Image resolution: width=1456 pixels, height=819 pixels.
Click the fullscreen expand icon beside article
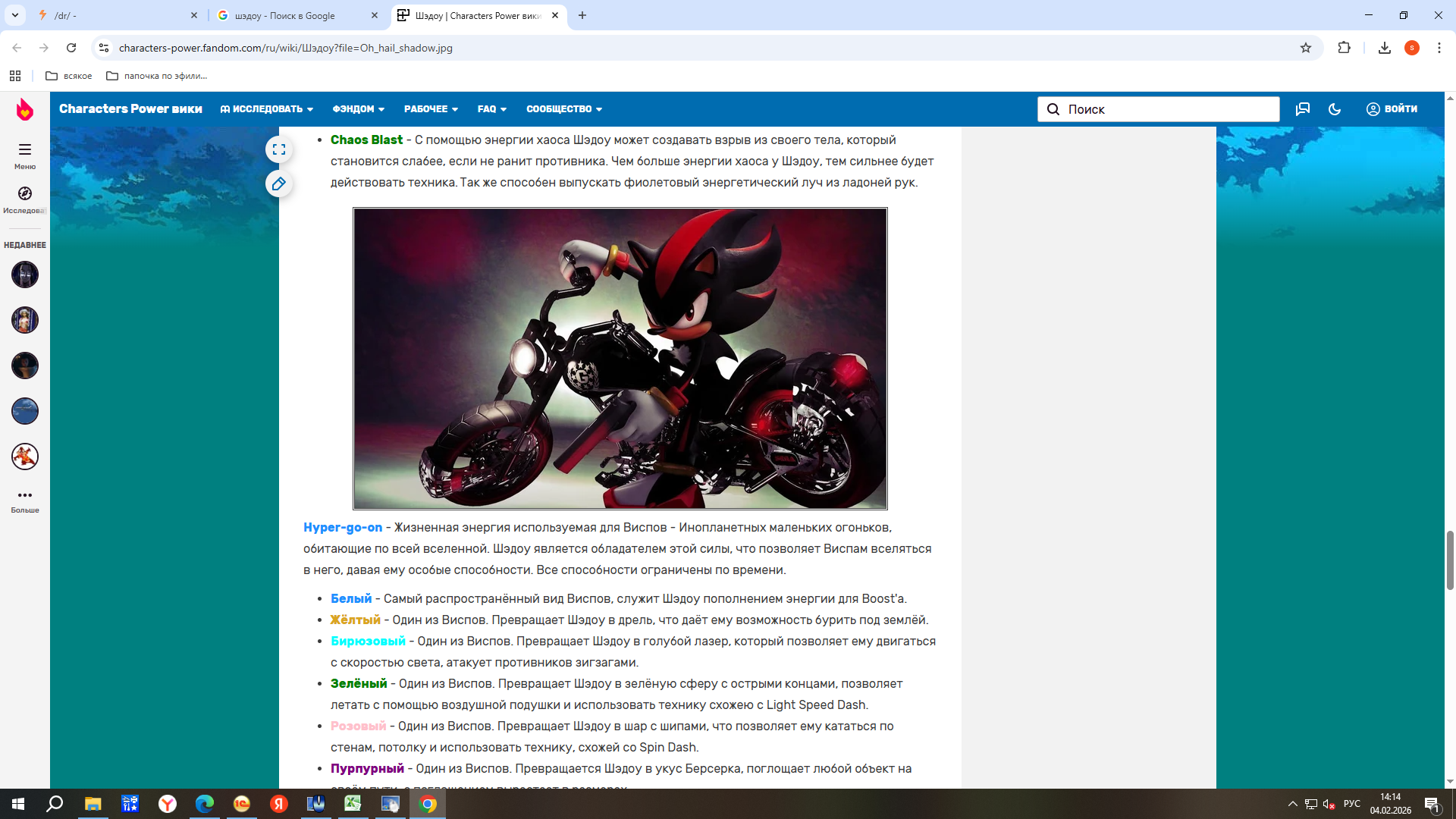pos(279,149)
